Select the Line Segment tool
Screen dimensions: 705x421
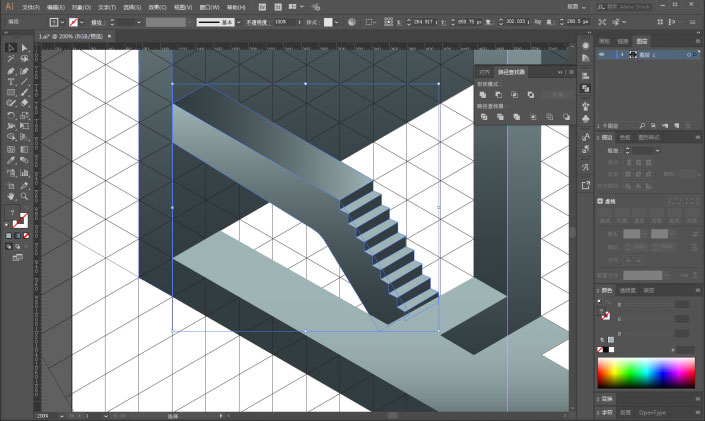click(x=24, y=82)
